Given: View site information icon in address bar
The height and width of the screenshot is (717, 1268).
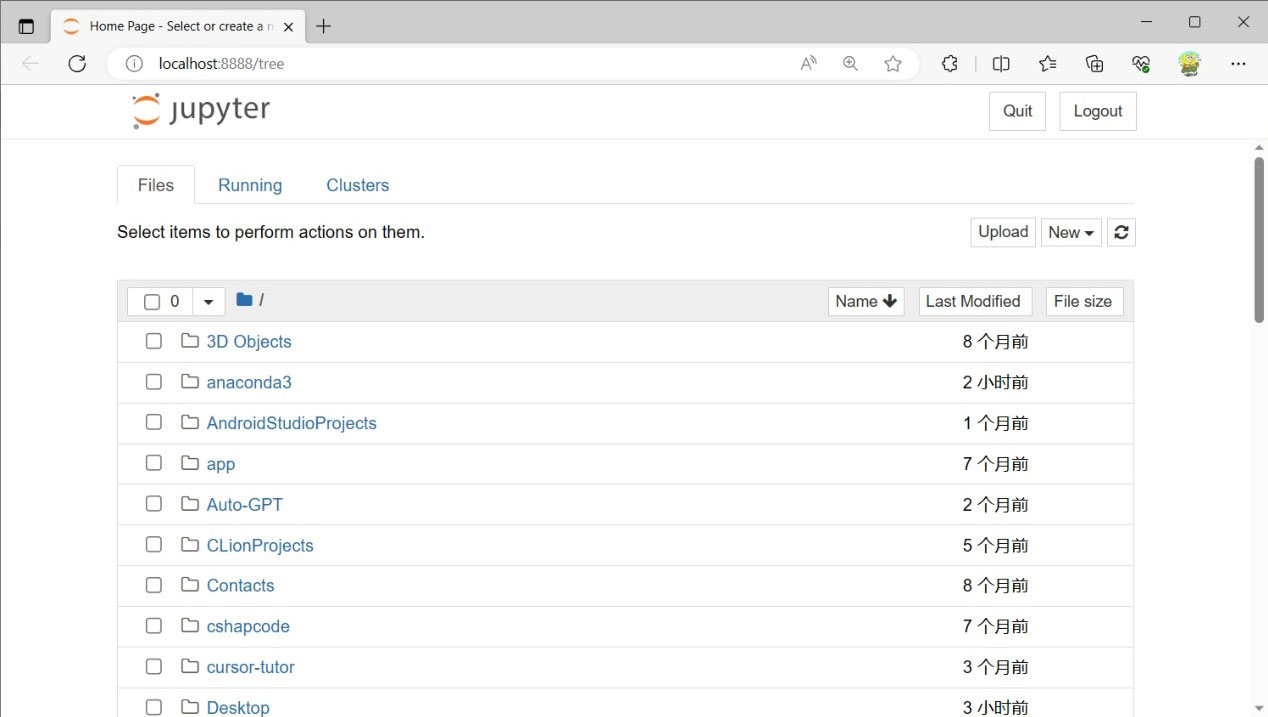Looking at the screenshot, I should pos(134,64).
